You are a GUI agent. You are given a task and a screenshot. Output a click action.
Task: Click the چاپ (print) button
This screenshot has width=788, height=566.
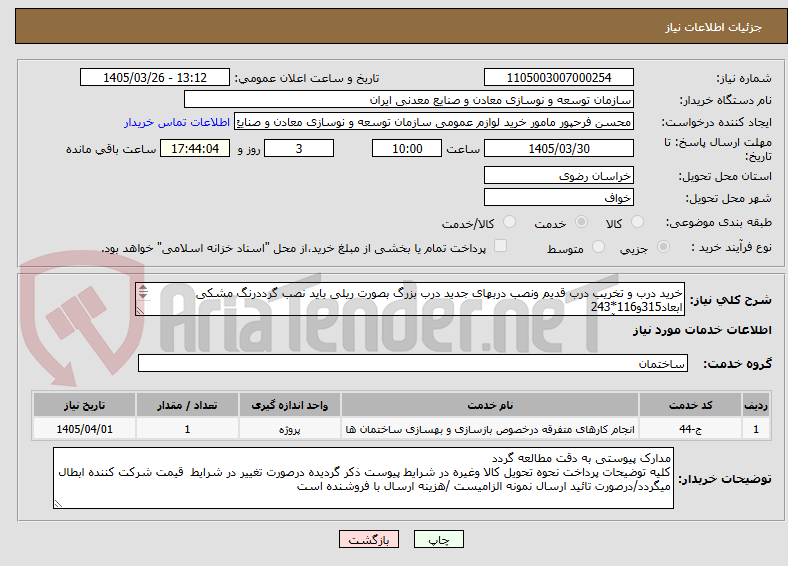coord(438,539)
